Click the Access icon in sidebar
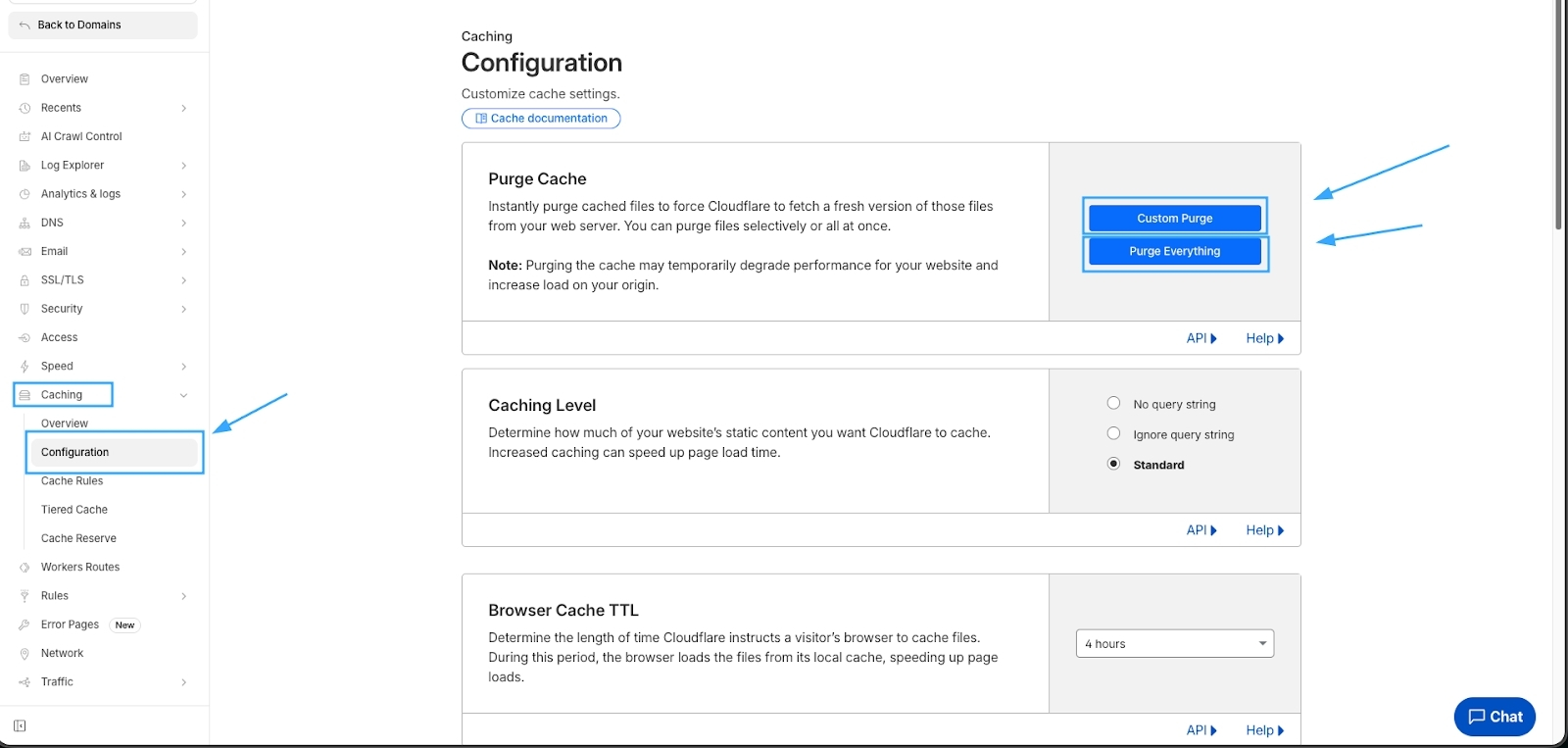The width and height of the screenshot is (1568, 748). (24, 337)
